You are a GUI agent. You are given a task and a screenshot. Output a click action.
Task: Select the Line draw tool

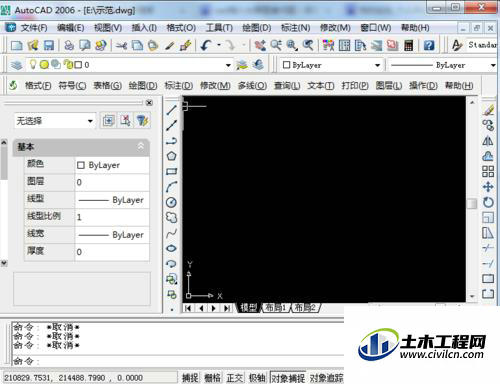point(172,110)
